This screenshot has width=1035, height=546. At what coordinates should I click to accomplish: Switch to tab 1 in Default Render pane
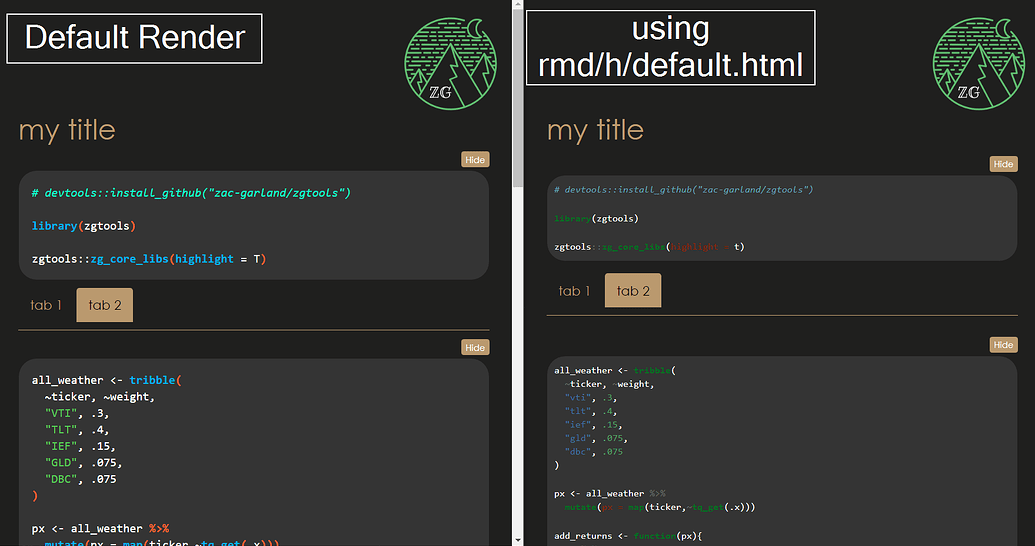[x=46, y=305]
